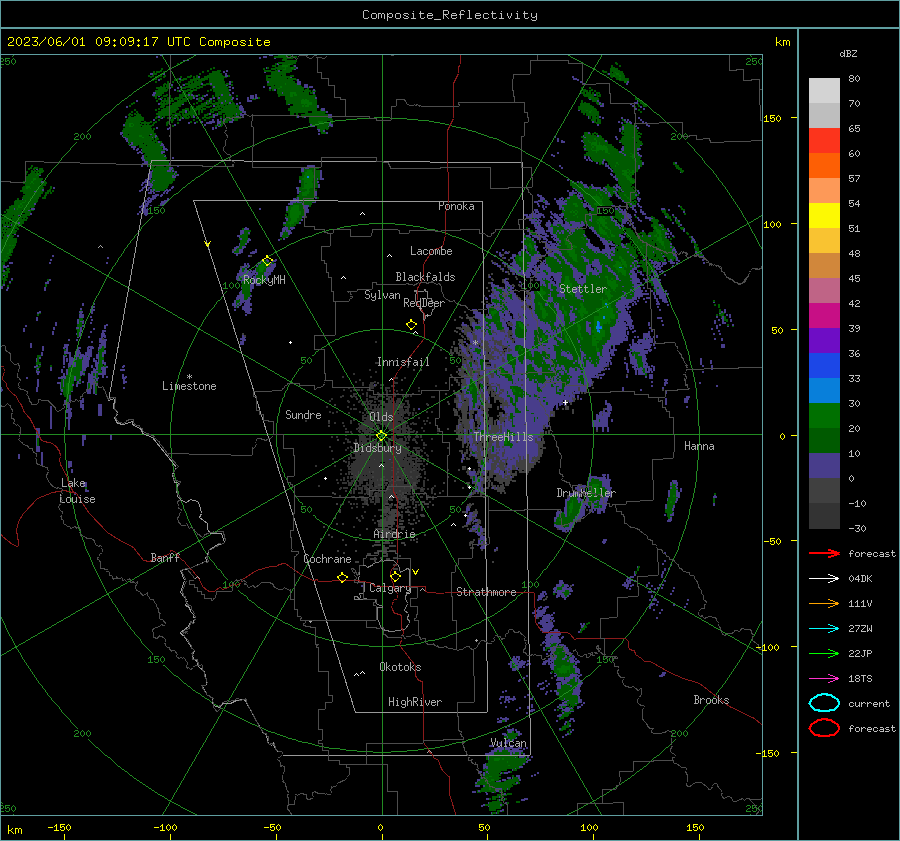Click the Strathmore label

point(486,592)
